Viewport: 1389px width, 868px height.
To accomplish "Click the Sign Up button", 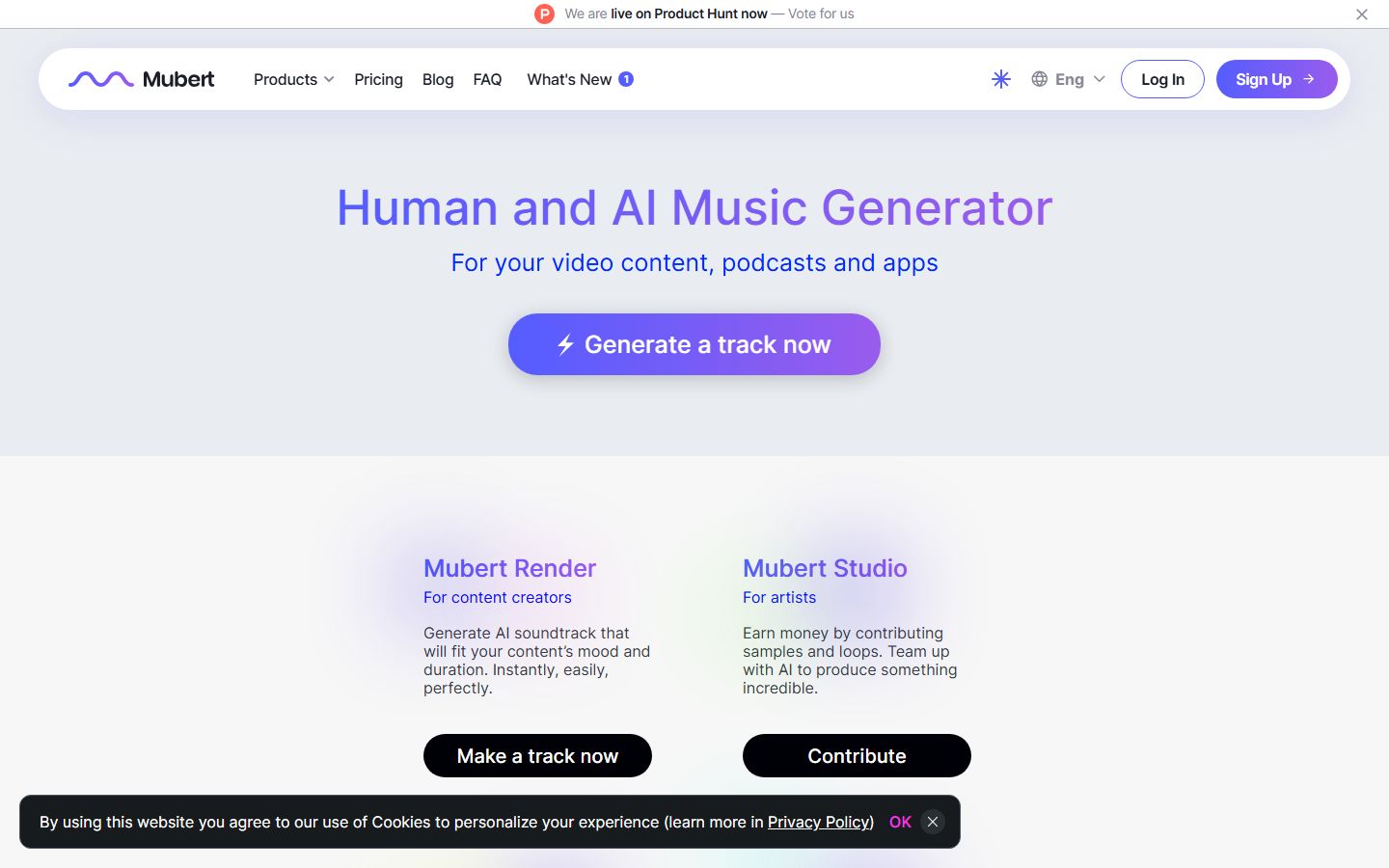I will click(1276, 79).
